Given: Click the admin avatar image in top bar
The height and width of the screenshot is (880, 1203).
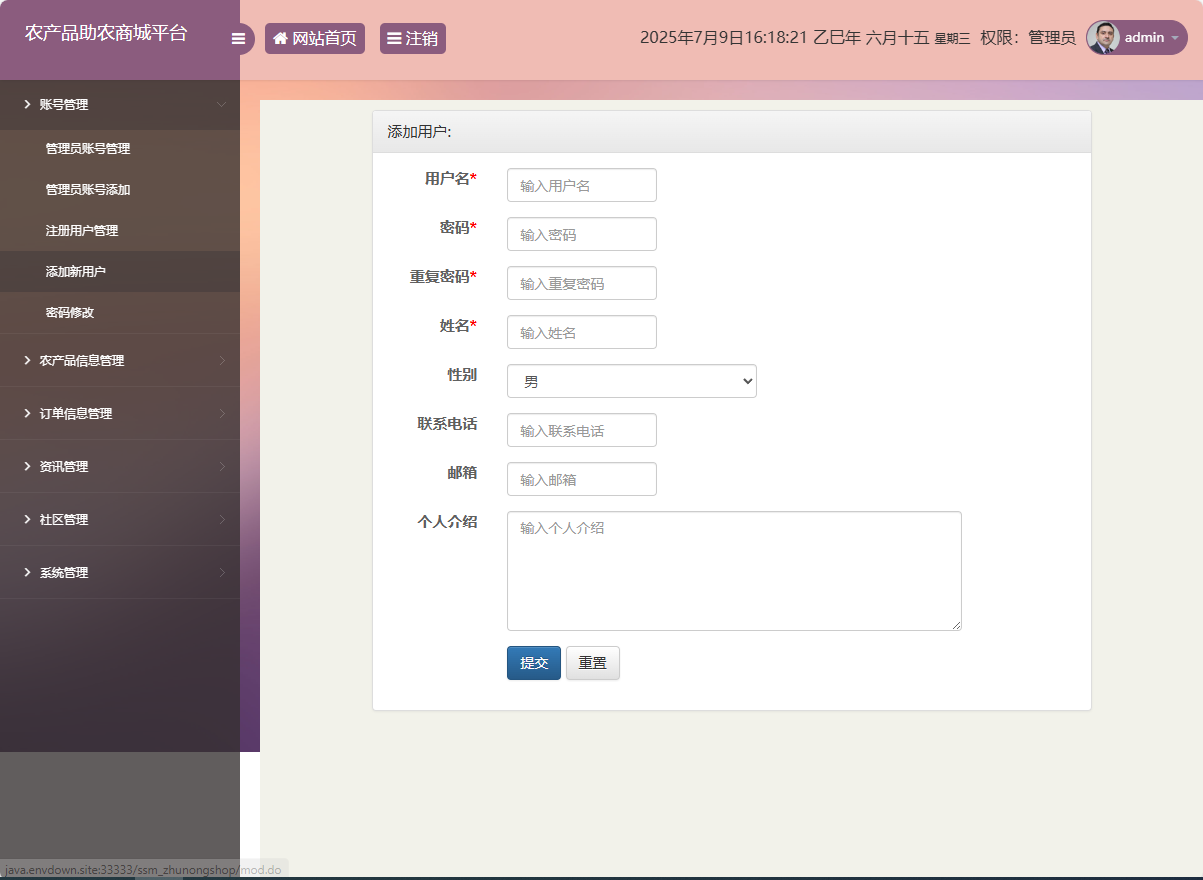Looking at the screenshot, I should click(x=1102, y=37).
